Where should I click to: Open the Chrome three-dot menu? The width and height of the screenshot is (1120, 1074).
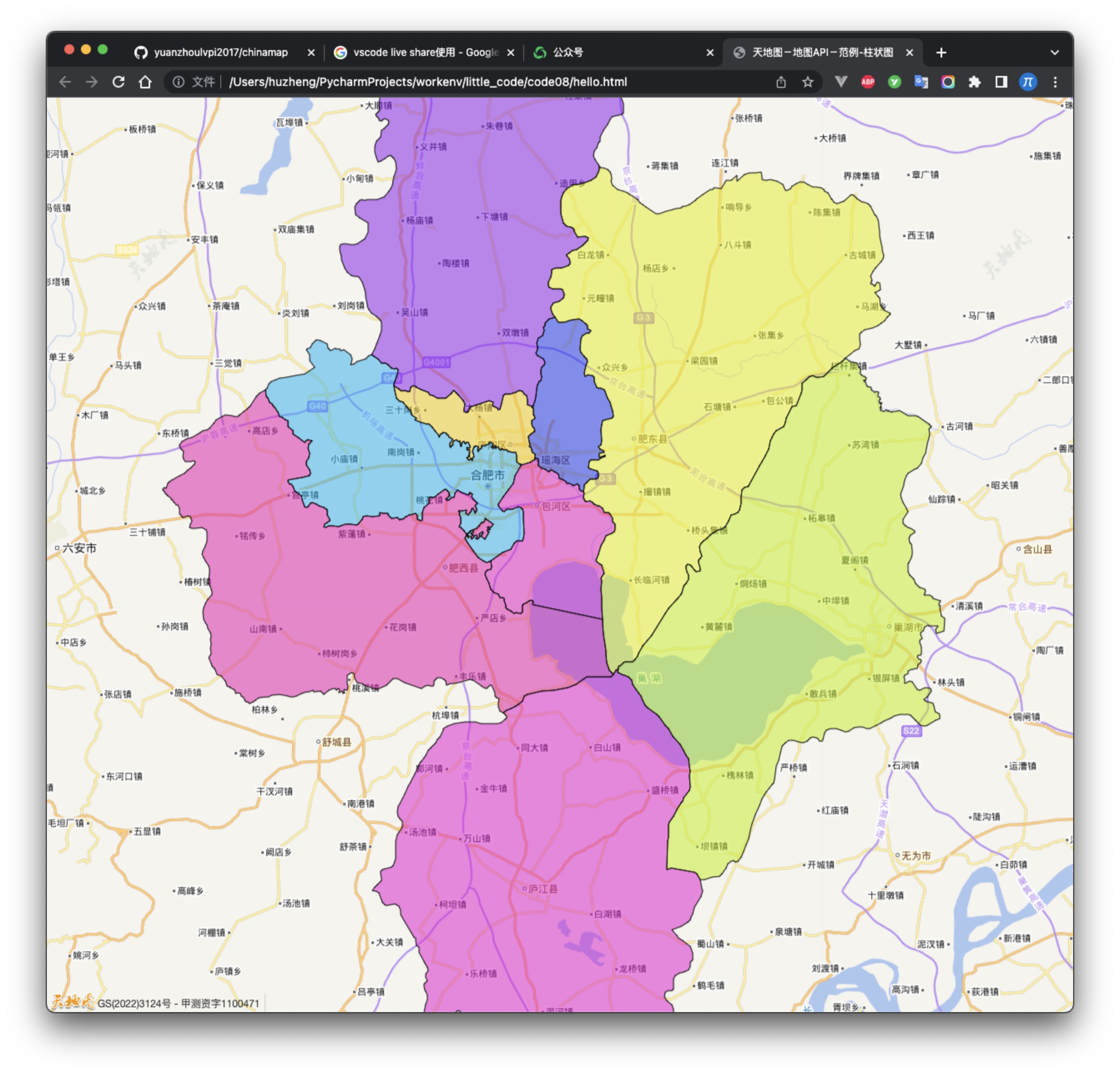(1055, 82)
